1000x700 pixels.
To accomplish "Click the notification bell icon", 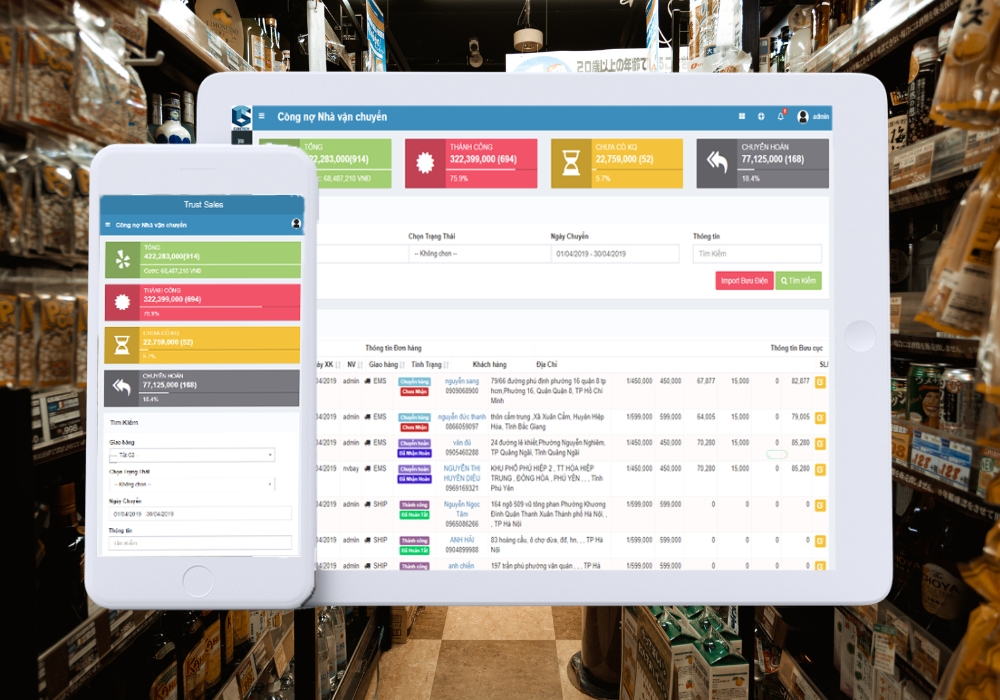I will [x=780, y=116].
